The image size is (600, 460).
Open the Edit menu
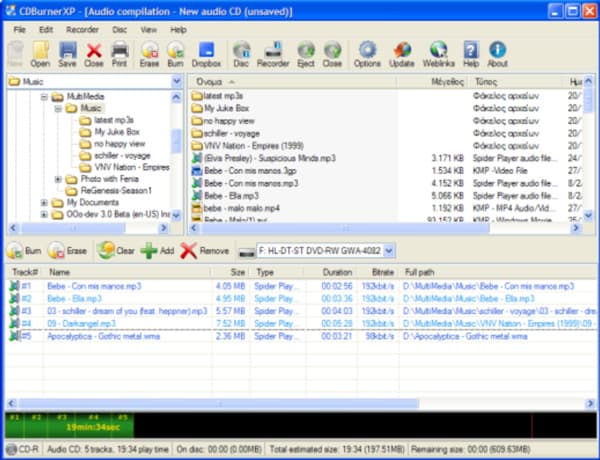pyautogui.click(x=46, y=29)
